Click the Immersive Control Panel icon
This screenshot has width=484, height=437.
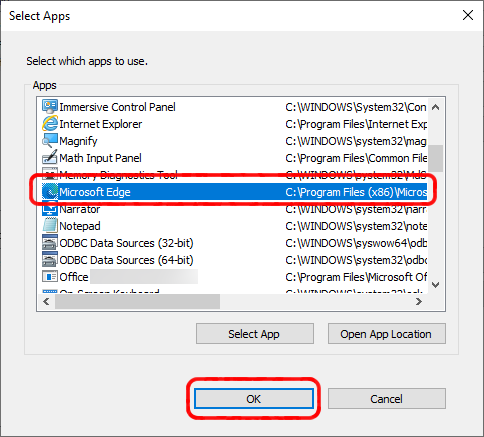(50, 107)
